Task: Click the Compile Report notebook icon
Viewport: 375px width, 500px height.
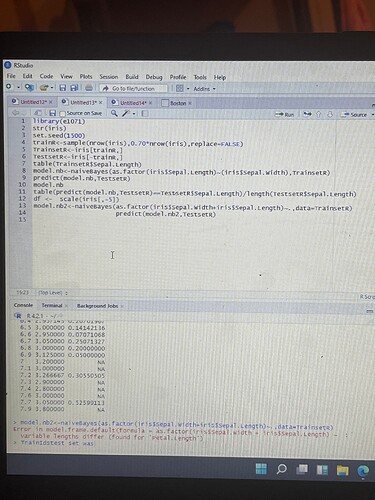Action: click(145, 113)
